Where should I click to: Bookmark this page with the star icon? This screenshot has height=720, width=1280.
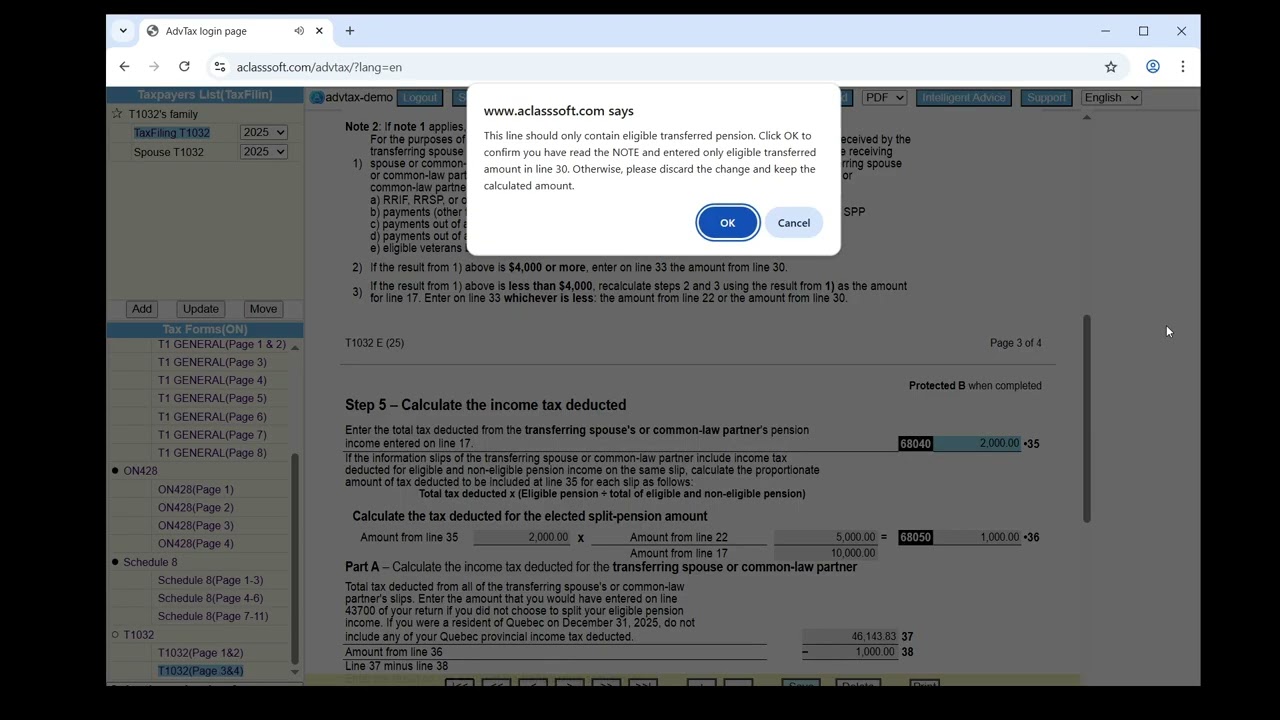click(1111, 67)
